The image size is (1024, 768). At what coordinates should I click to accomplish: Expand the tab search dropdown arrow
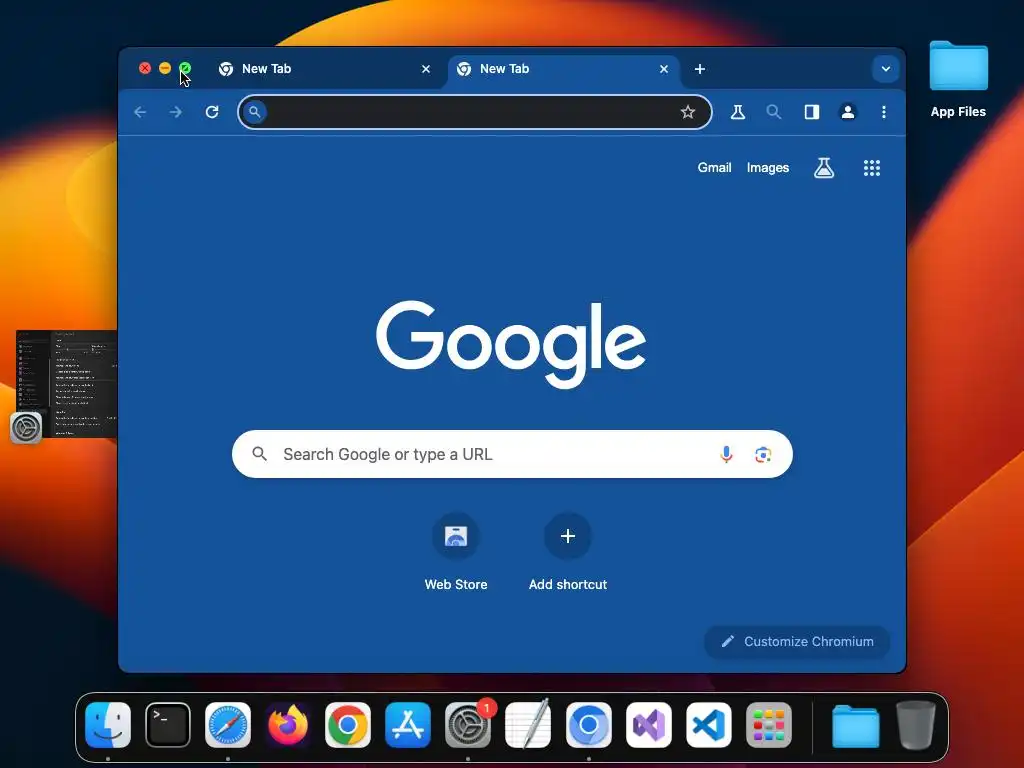click(x=886, y=69)
